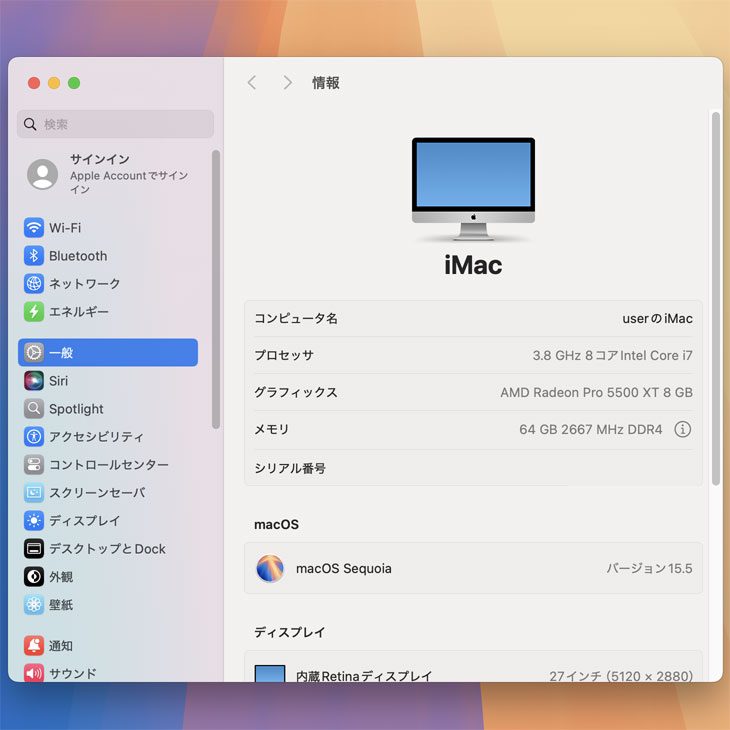Zoom the window with green button
This screenshot has height=730, width=730.
74,83
